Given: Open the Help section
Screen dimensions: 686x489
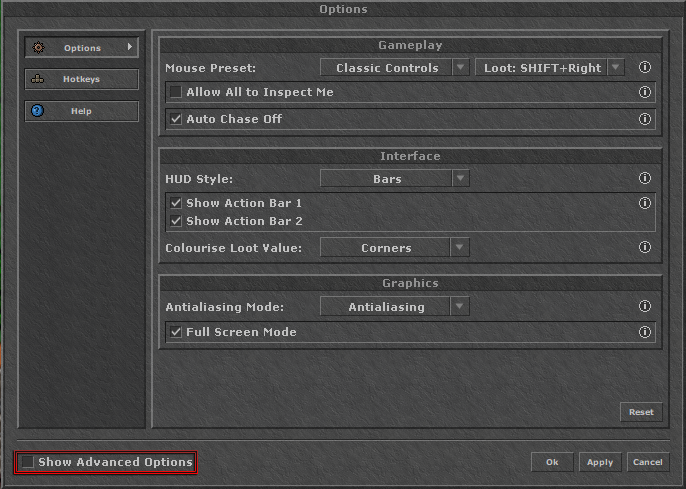Looking at the screenshot, I should pos(82,111).
